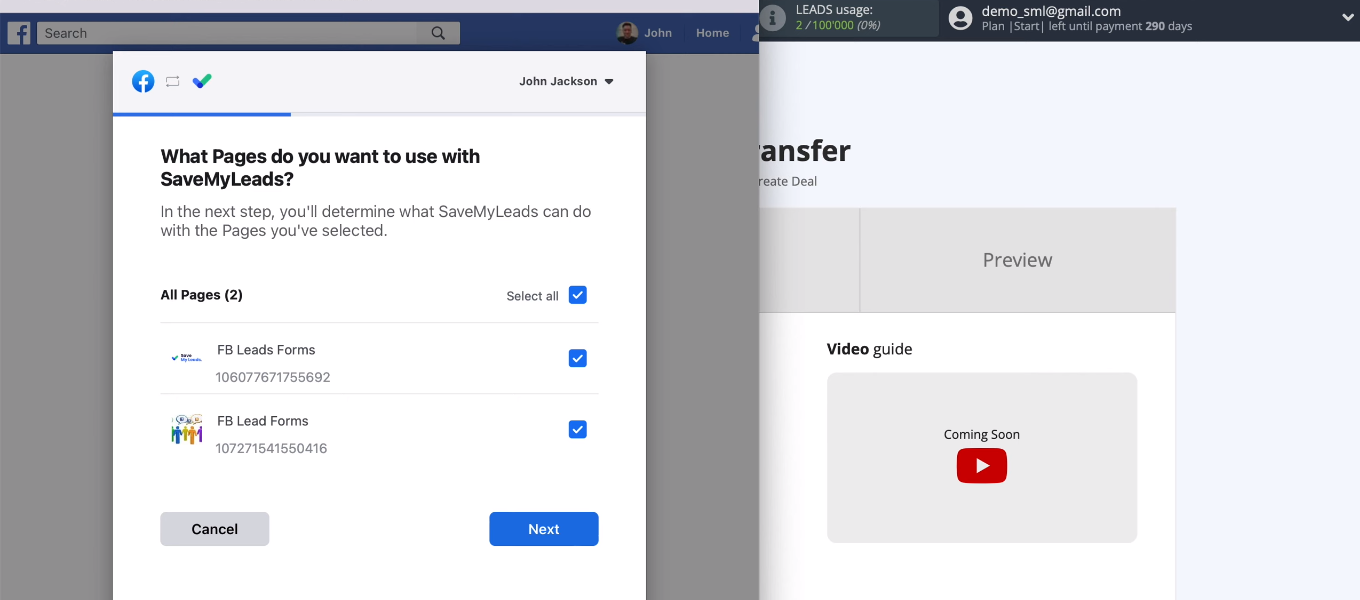Click the transfer arrows icon in dialog header
Screen dimensions: 1360x600
coord(172,81)
